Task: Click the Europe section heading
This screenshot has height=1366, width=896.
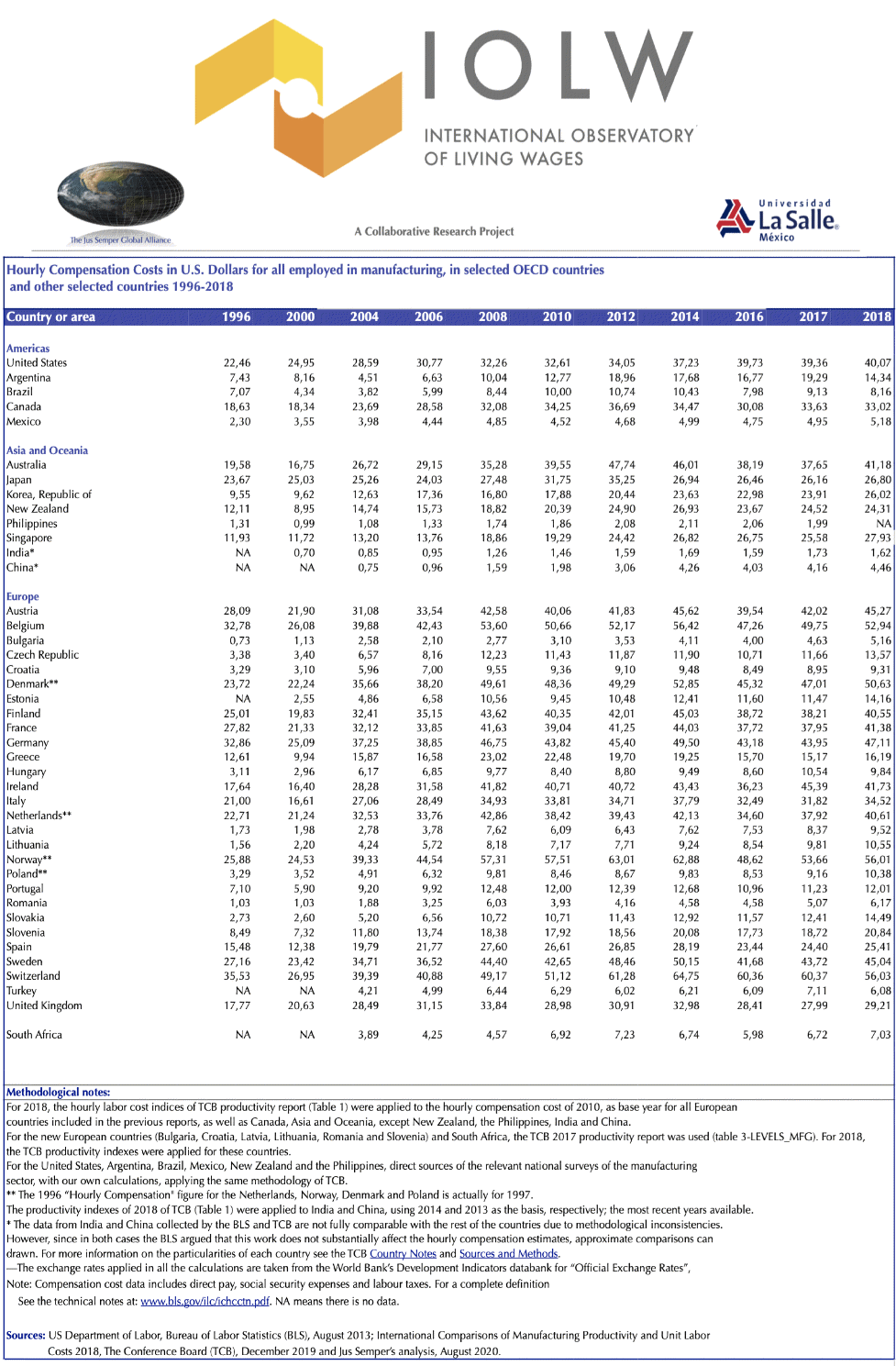Action: (x=23, y=596)
